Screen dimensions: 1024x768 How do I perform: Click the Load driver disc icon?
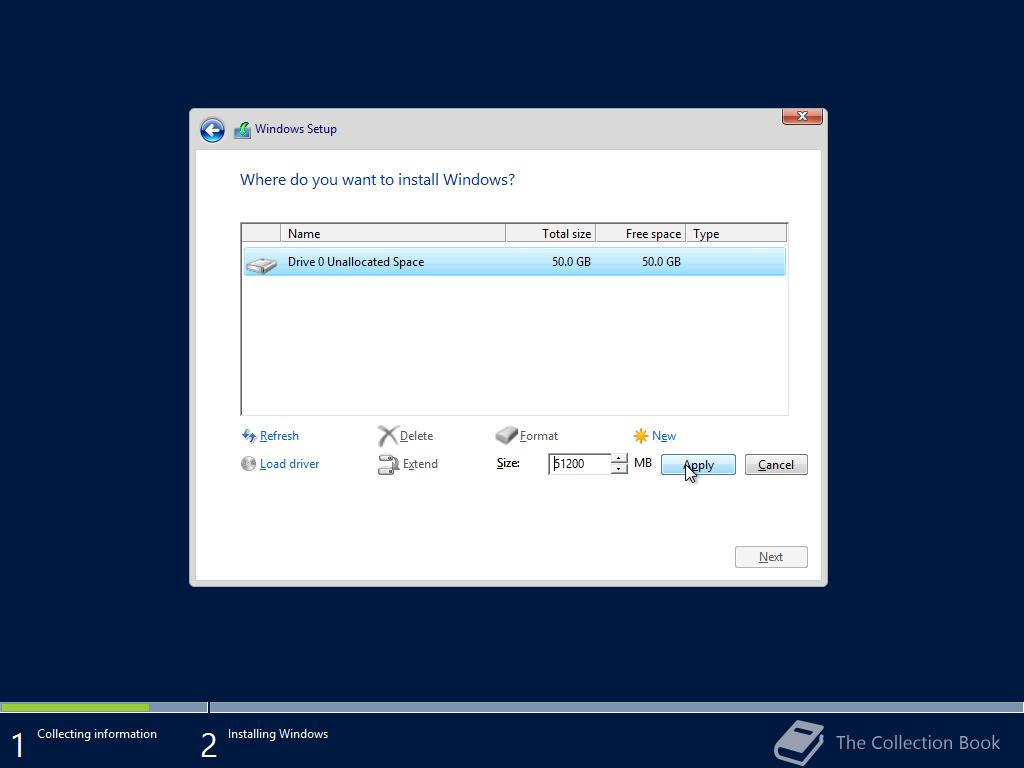pyautogui.click(x=248, y=464)
